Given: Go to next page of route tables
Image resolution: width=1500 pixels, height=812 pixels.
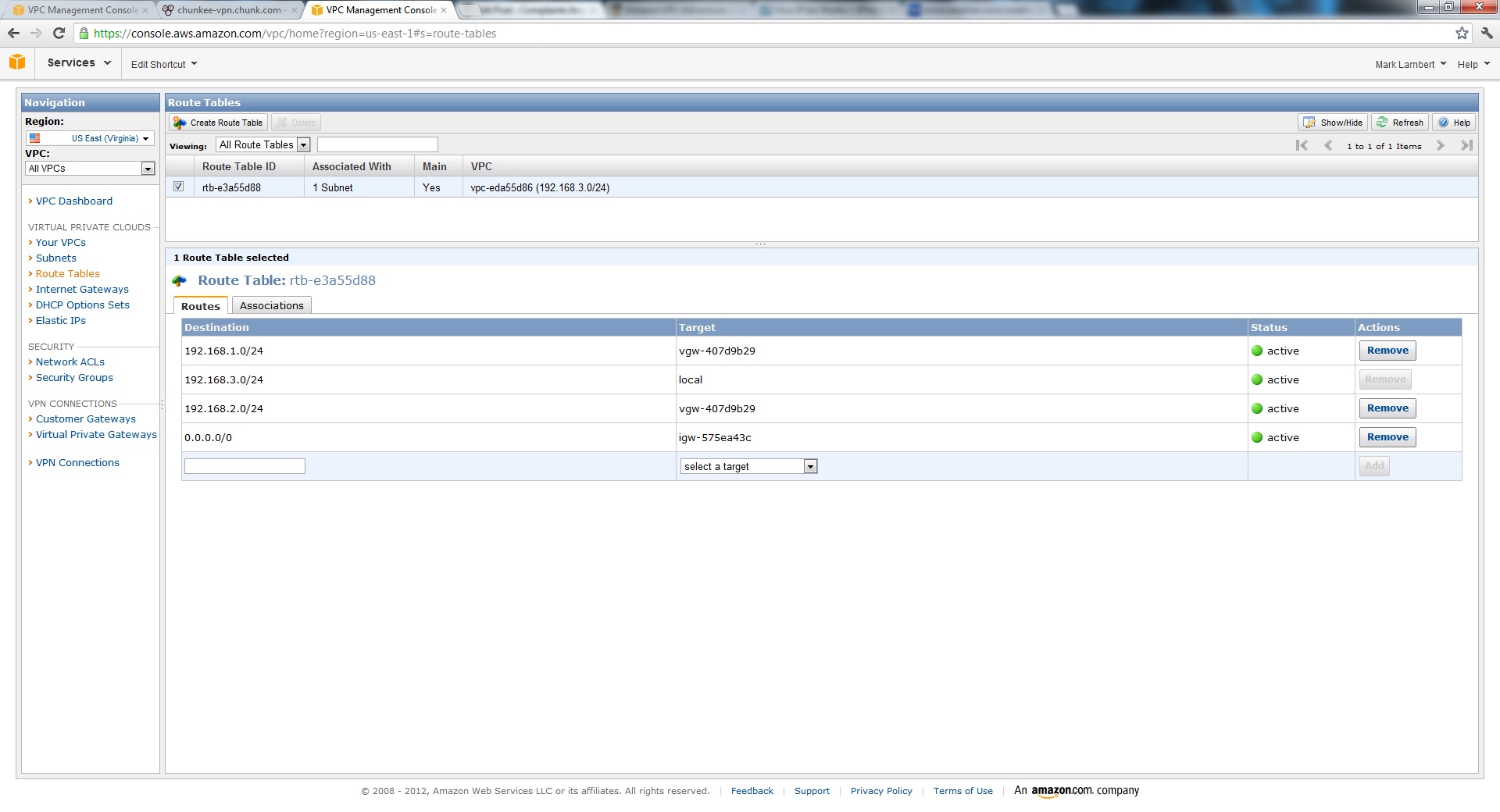Looking at the screenshot, I should (1441, 146).
